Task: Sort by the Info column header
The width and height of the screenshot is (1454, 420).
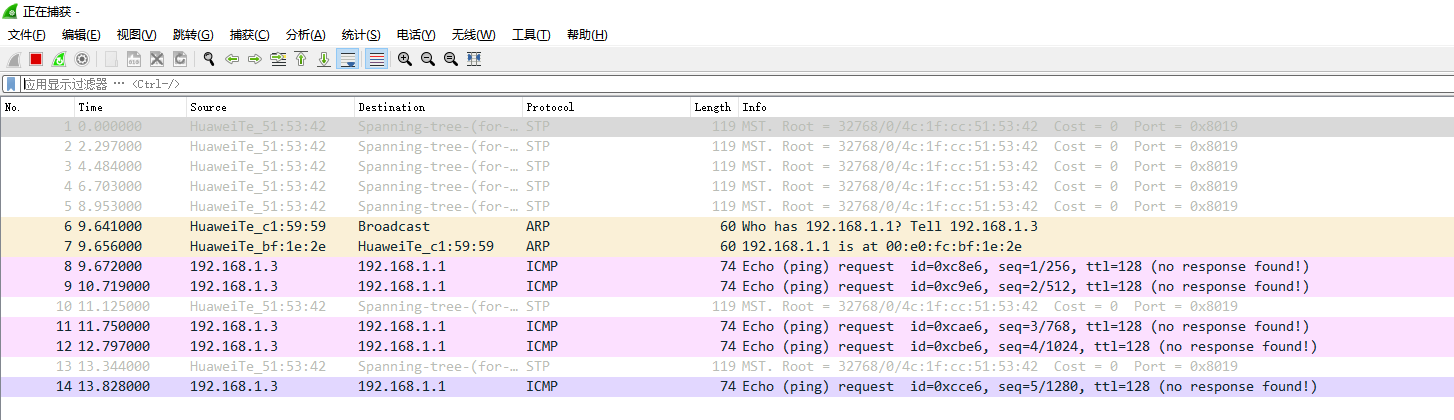Action: point(1096,107)
